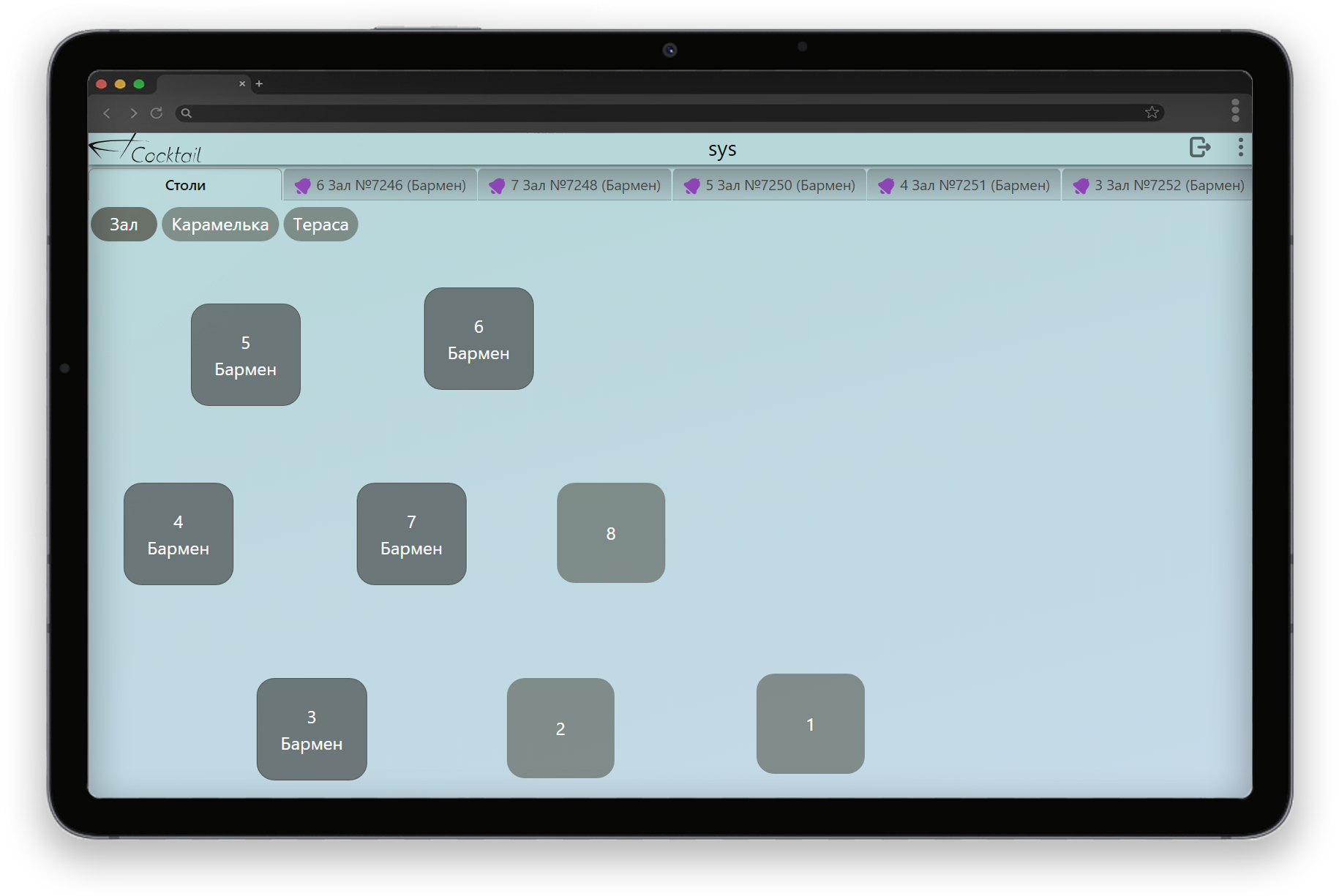The height and width of the screenshot is (896, 1339).
Task: Click the browser back arrow
Action: coord(108,113)
